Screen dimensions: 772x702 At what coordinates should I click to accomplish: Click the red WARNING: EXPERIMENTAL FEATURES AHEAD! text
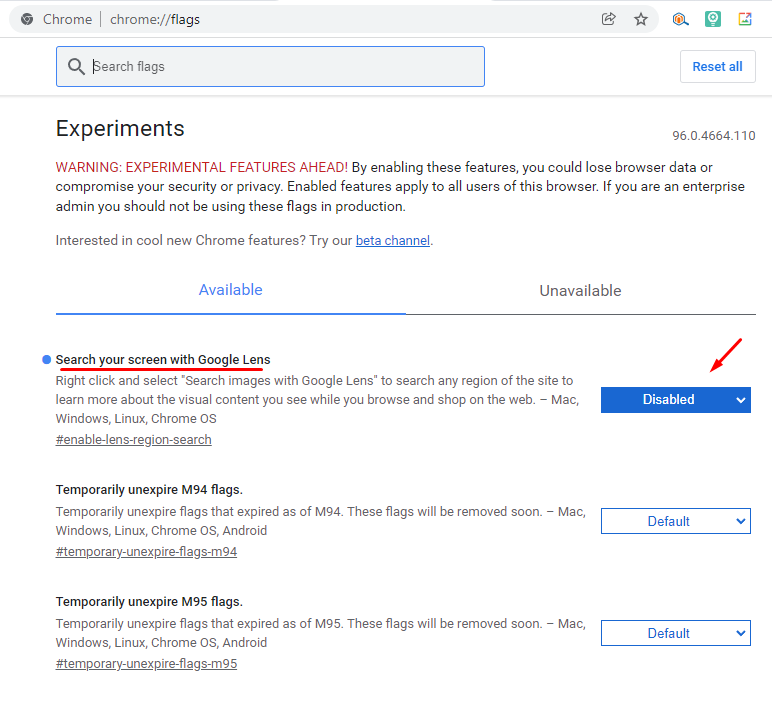coord(202,167)
